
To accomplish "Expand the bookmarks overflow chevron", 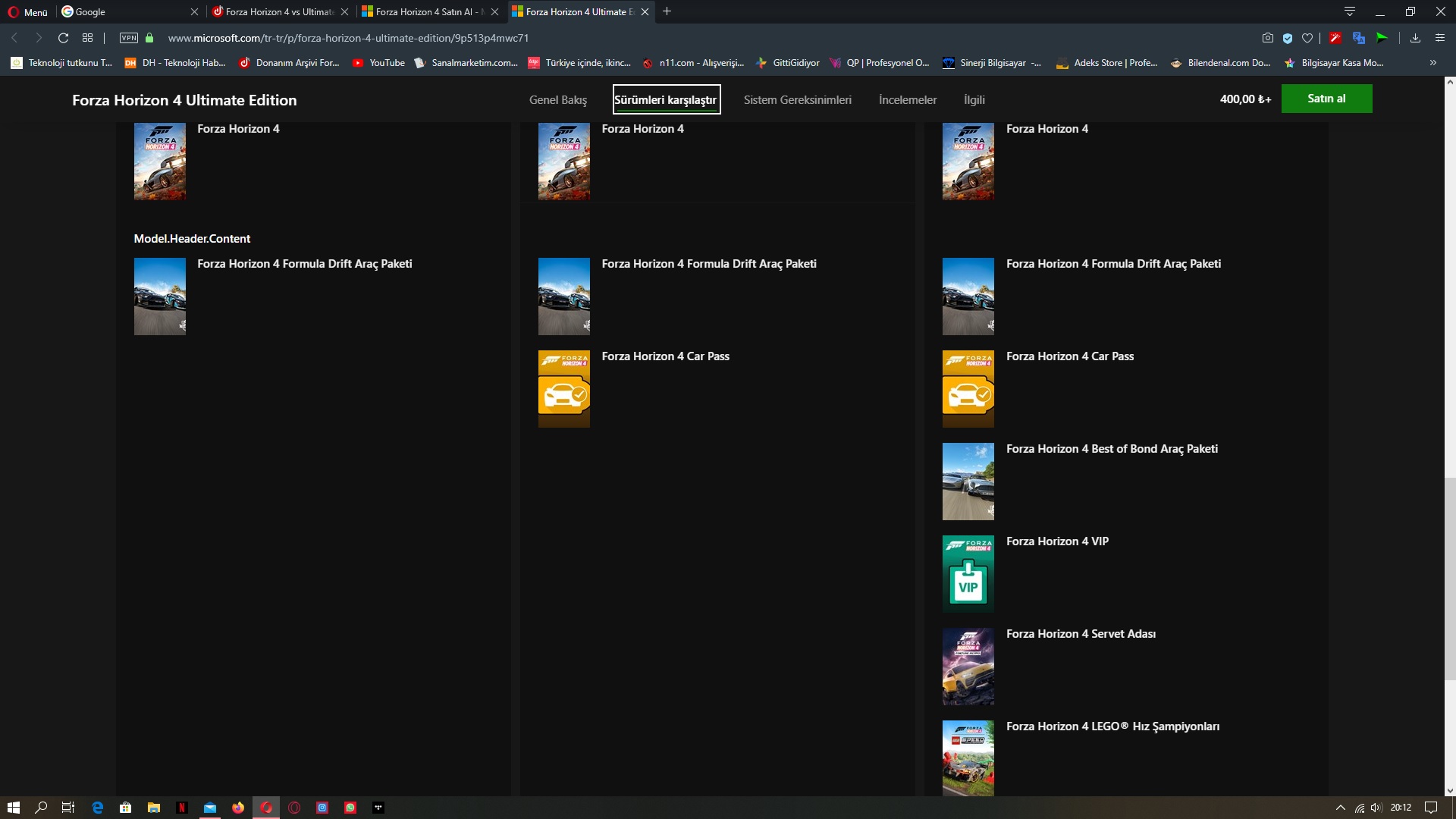I will (1433, 63).
